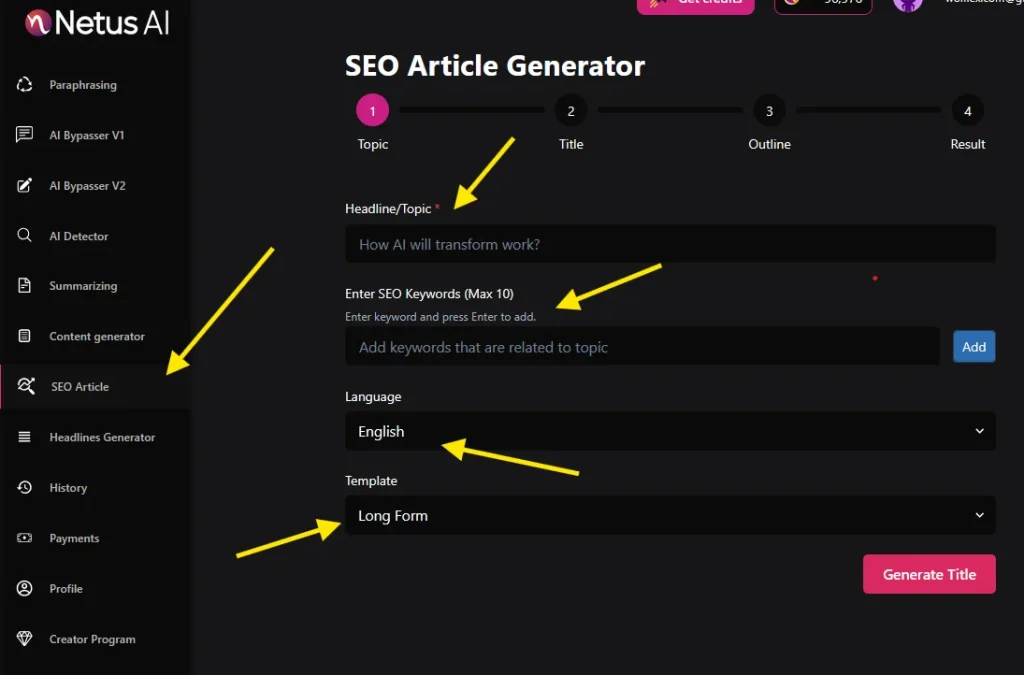
Task: Click the Get credits button
Action: 695,5
